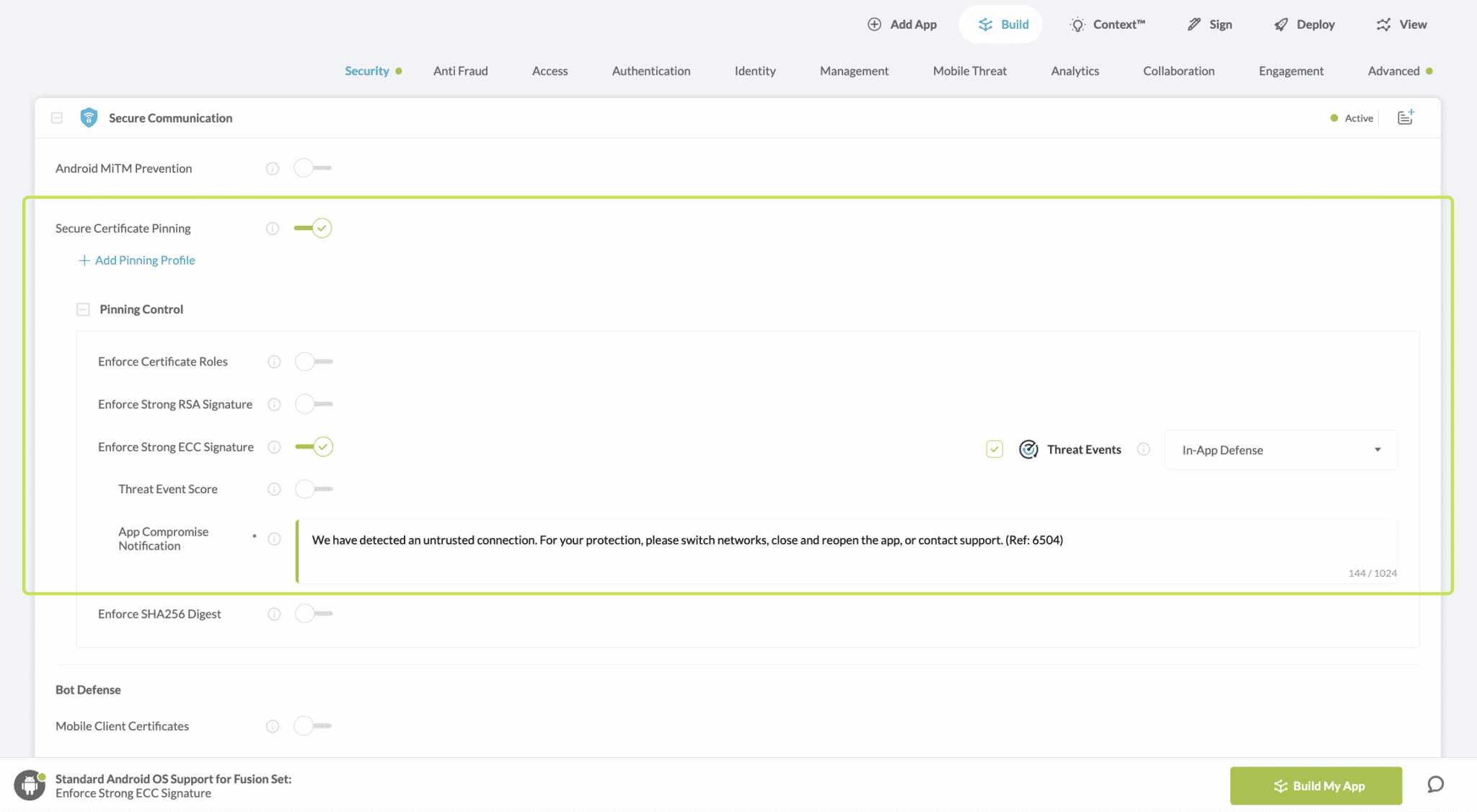Open the chat bubble icon

[1435, 785]
